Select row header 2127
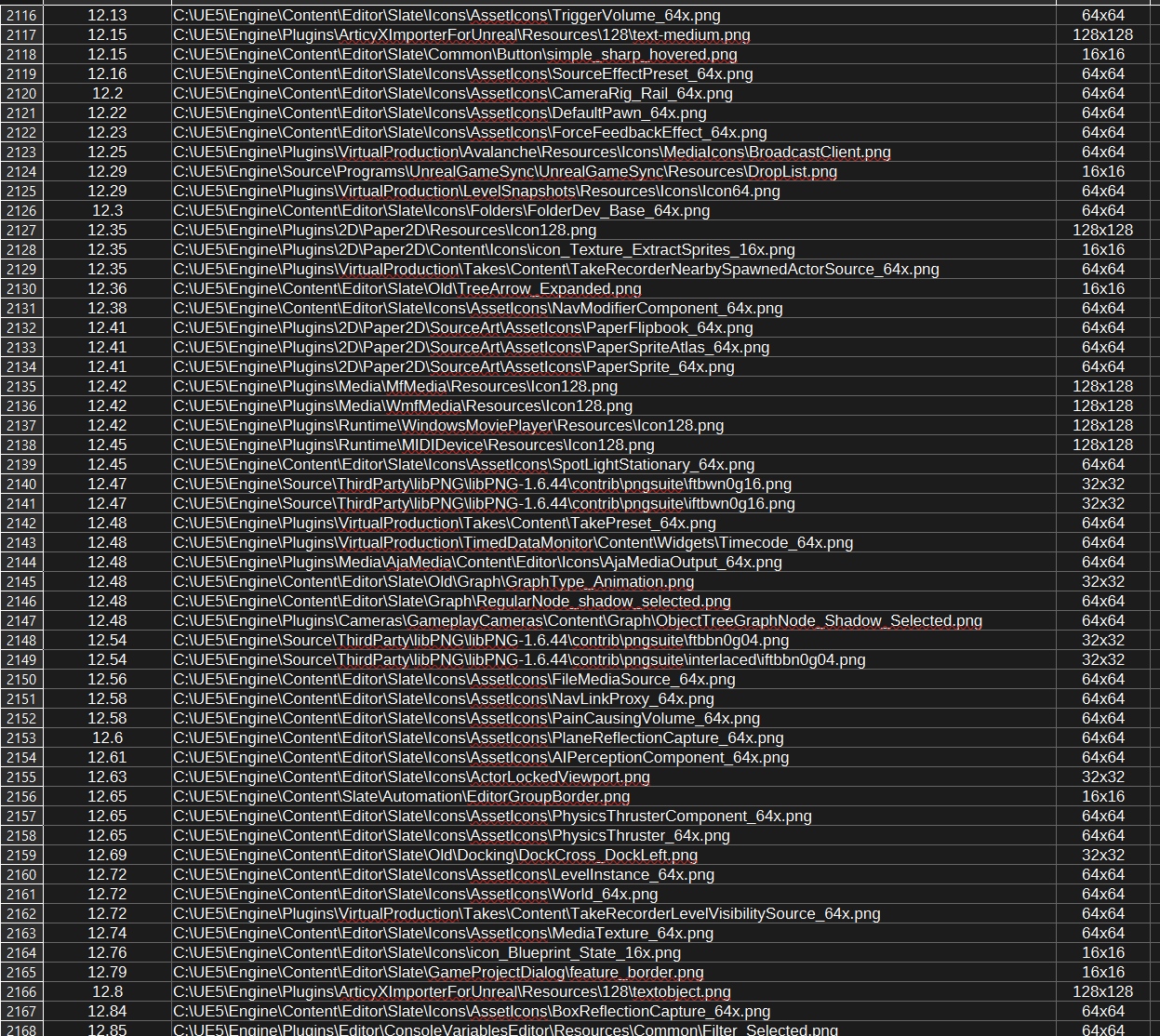 (x=21, y=230)
